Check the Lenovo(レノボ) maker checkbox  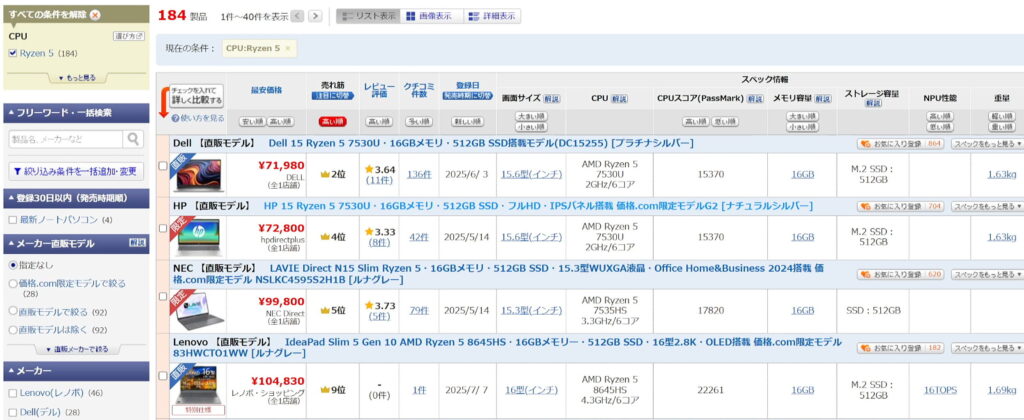tap(12, 393)
